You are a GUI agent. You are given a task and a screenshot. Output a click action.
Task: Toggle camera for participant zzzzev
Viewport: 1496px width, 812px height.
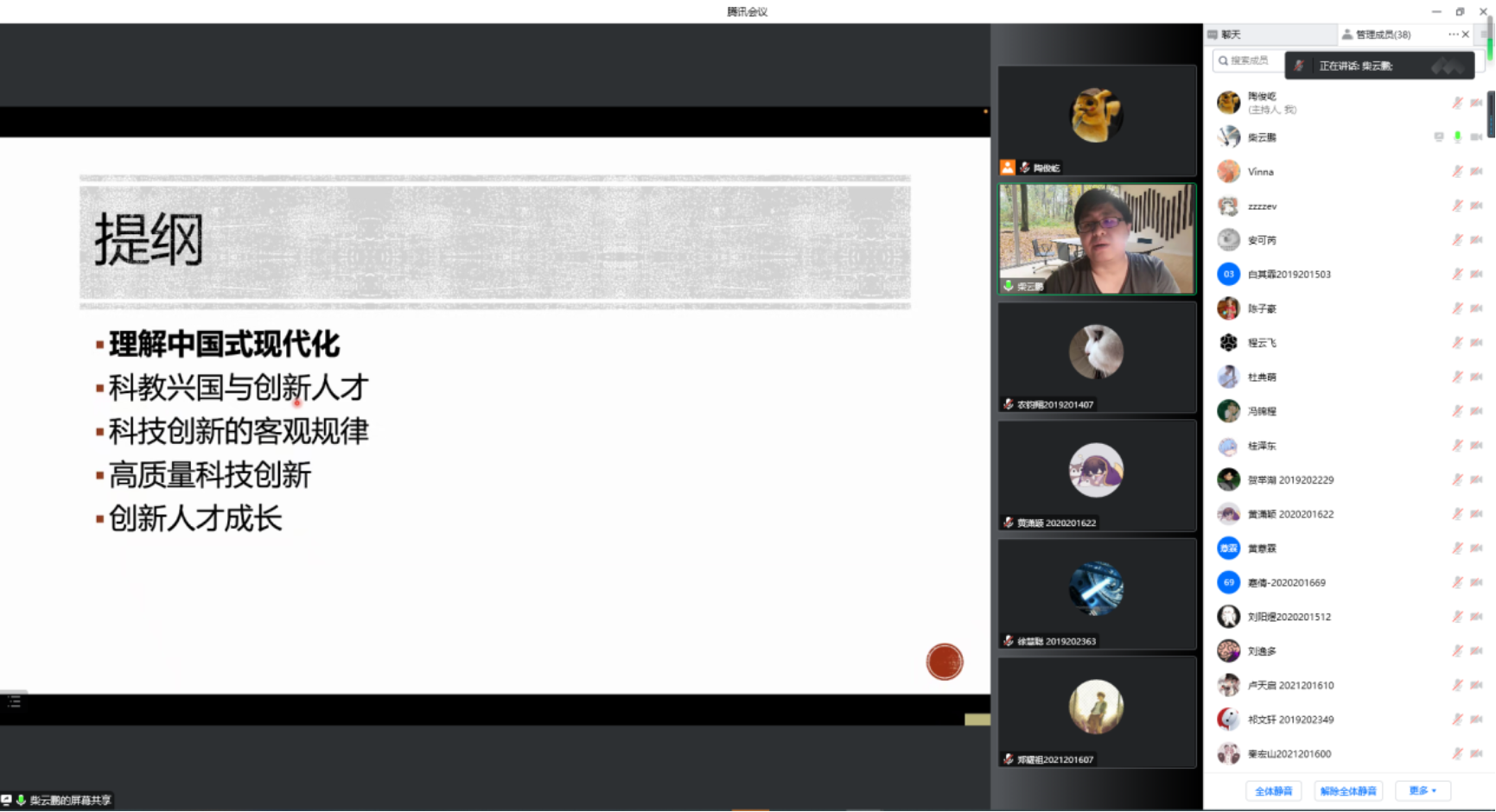pyautogui.click(x=1476, y=206)
